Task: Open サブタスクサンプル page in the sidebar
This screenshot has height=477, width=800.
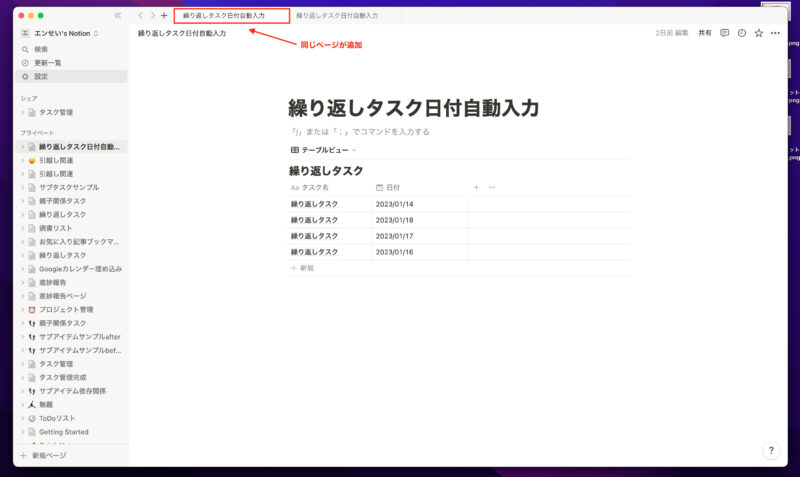Action: coord(71,187)
